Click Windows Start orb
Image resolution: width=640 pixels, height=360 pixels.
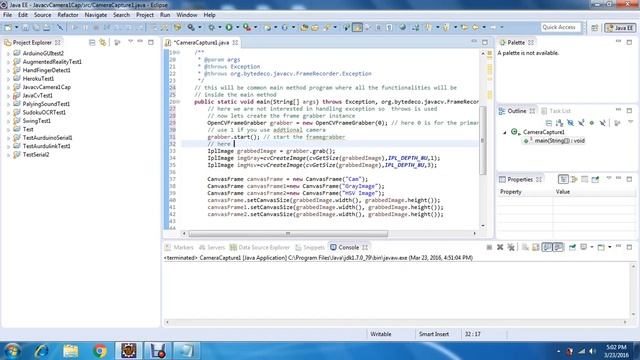pos(12,351)
